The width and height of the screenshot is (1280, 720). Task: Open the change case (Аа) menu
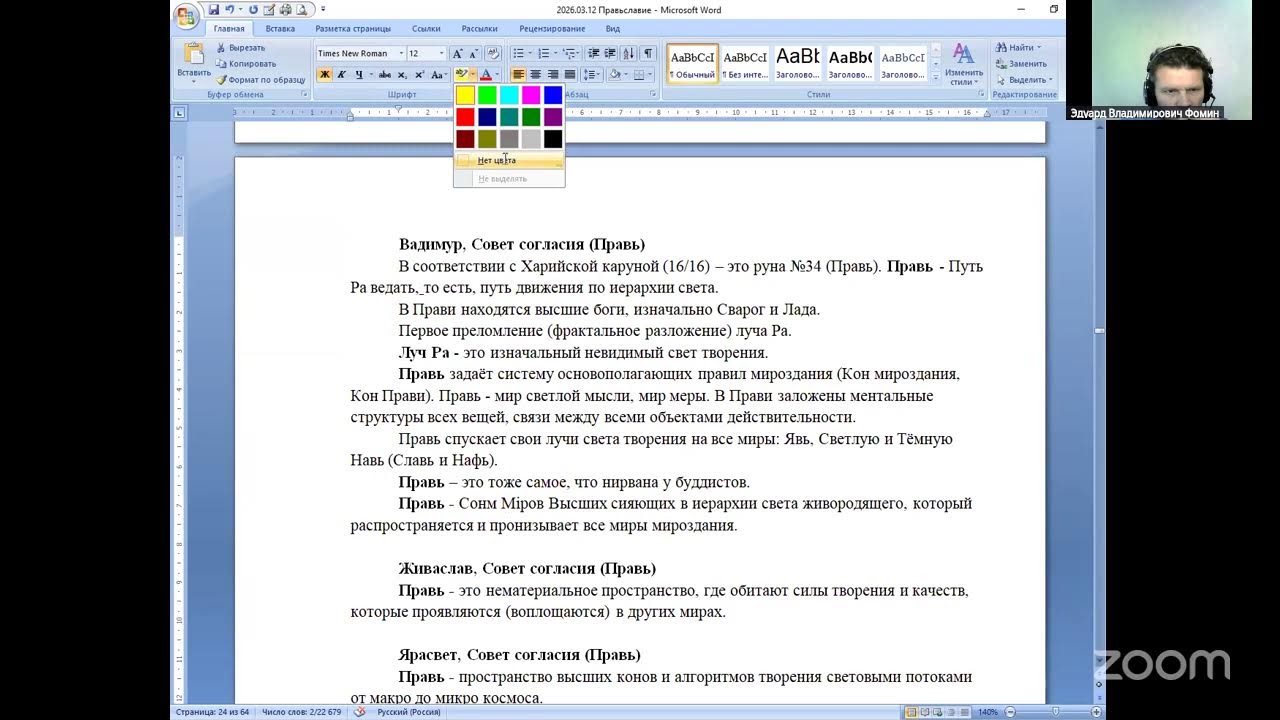[438, 74]
